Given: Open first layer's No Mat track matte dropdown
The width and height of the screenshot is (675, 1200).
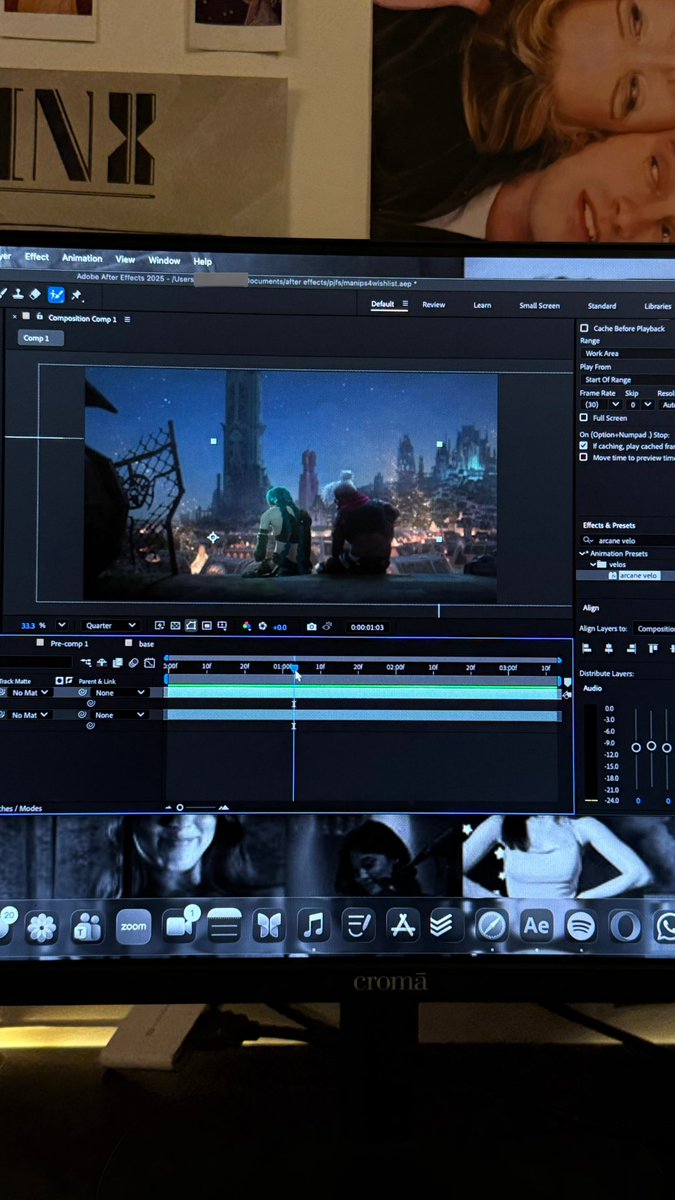Looking at the screenshot, I should [30, 692].
